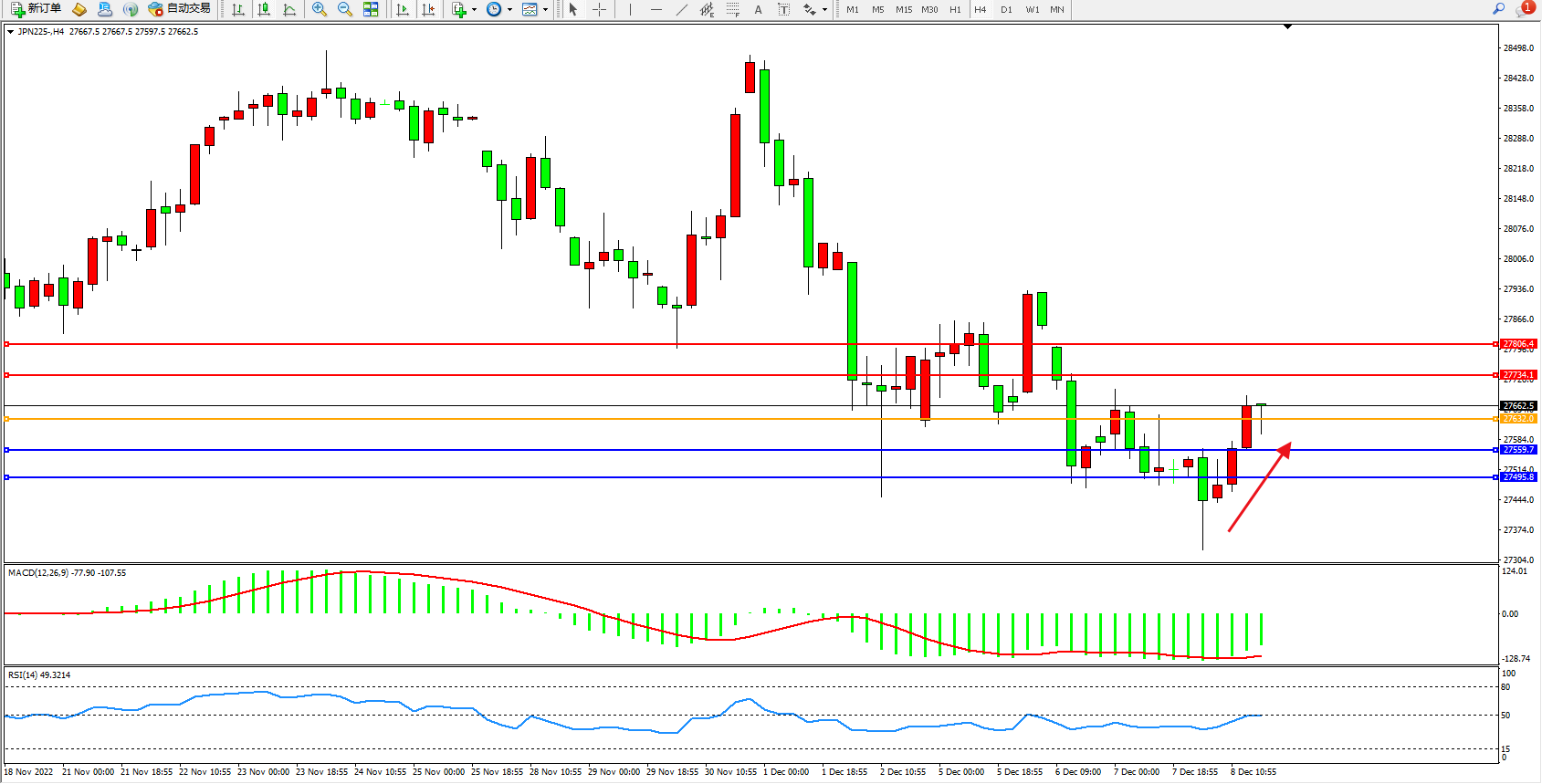Screen dimensions: 1542x784
Task: Click the New Order (新订单) button
Action: pyautogui.click(x=37, y=9)
